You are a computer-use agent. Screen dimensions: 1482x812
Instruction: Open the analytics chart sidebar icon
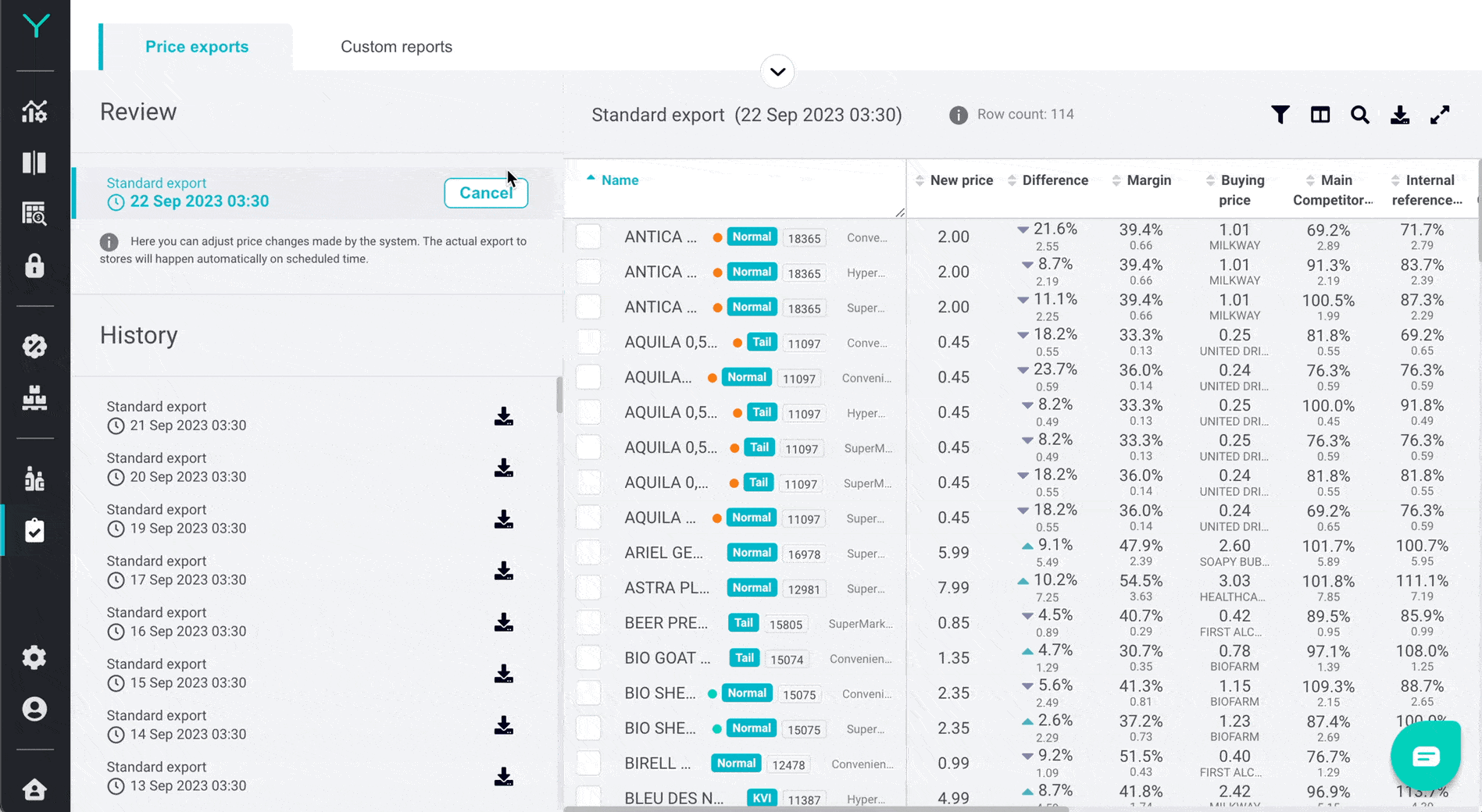tap(34, 112)
